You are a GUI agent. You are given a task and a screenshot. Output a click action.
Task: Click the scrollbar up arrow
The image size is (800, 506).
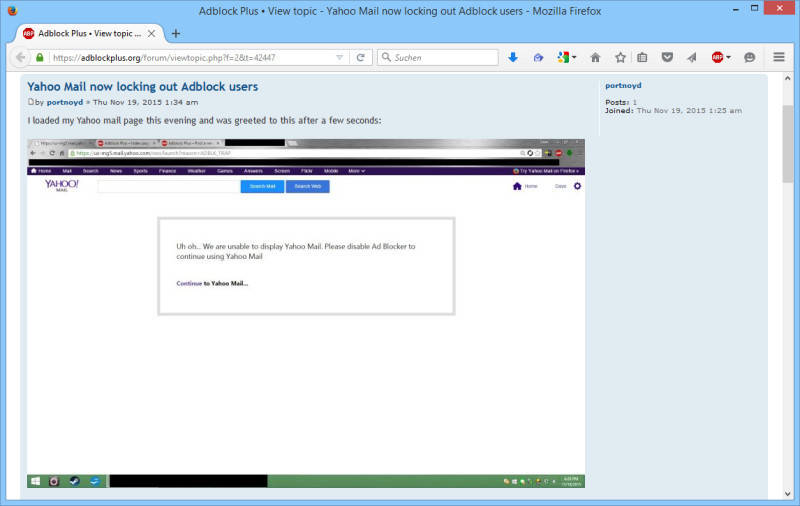788,79
